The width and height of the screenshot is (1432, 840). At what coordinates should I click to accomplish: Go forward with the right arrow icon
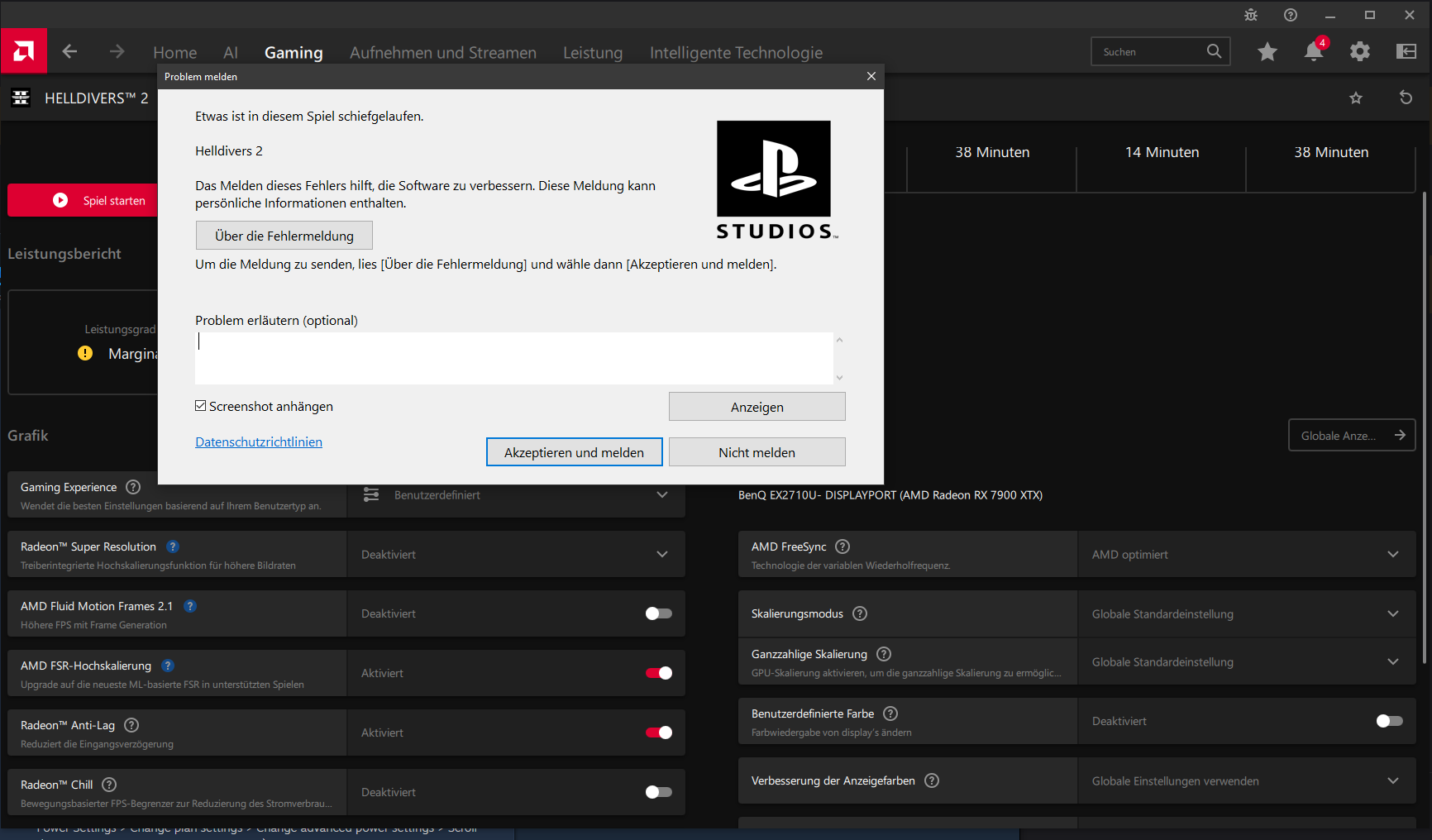(x=117, y=51)
